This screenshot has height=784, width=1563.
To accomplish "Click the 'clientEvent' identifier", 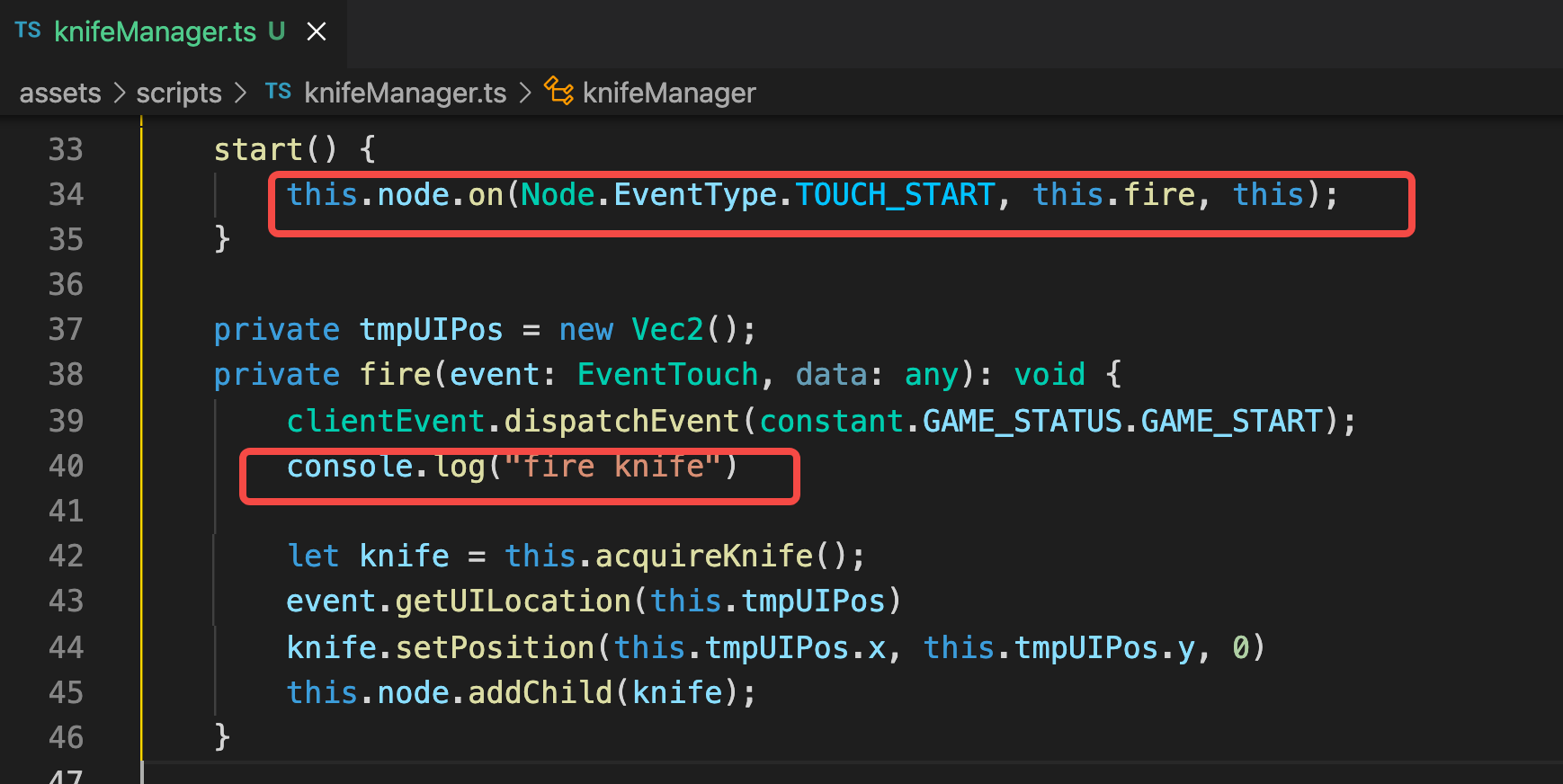I will pos(386,421).
